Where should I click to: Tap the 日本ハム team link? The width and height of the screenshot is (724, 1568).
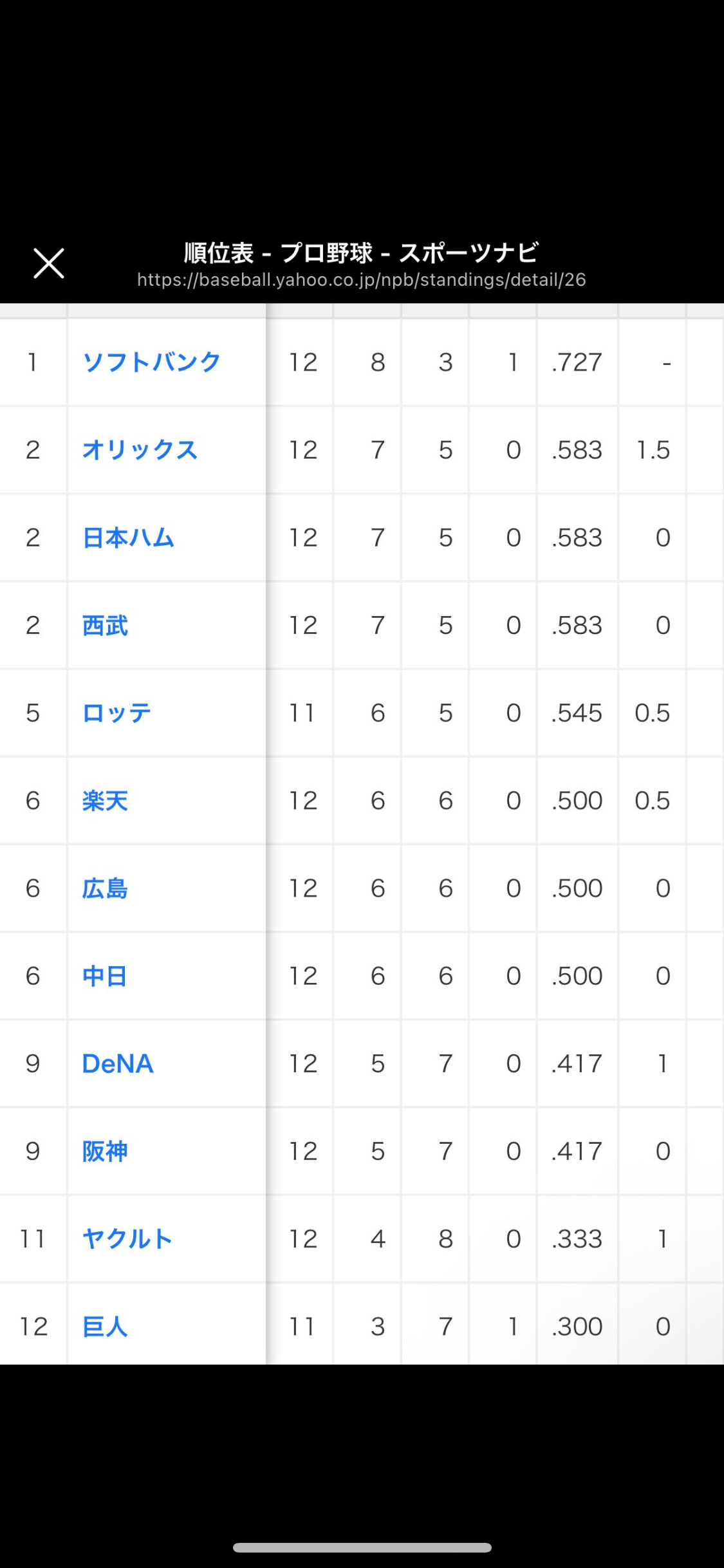[x=128, y=537]
